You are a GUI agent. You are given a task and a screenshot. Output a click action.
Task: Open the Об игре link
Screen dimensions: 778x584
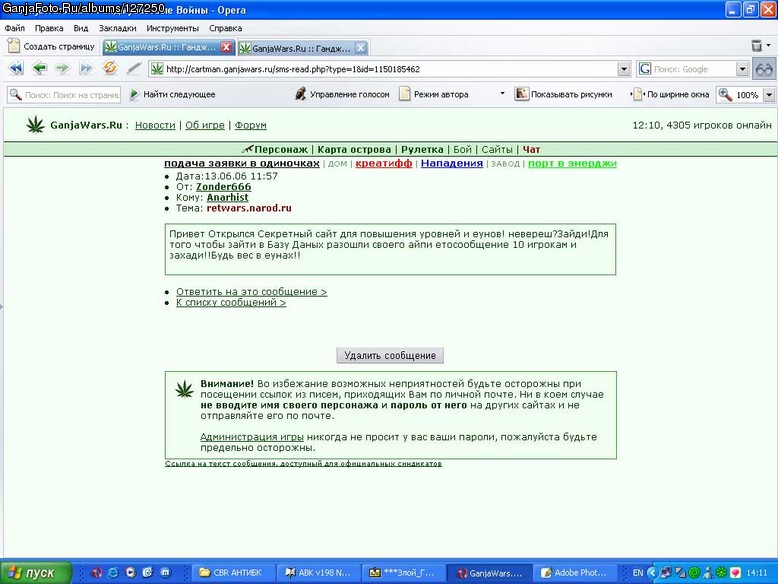[x=204, y=125]
